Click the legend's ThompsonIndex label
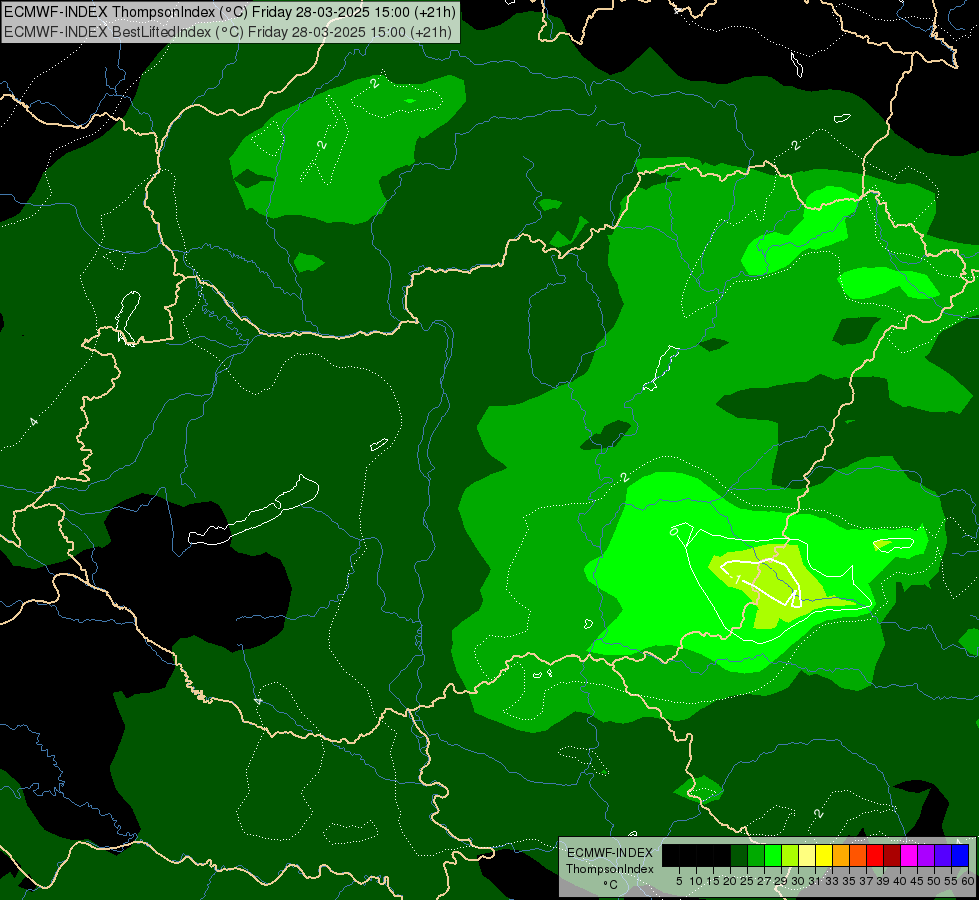 (x=609, y=869)
